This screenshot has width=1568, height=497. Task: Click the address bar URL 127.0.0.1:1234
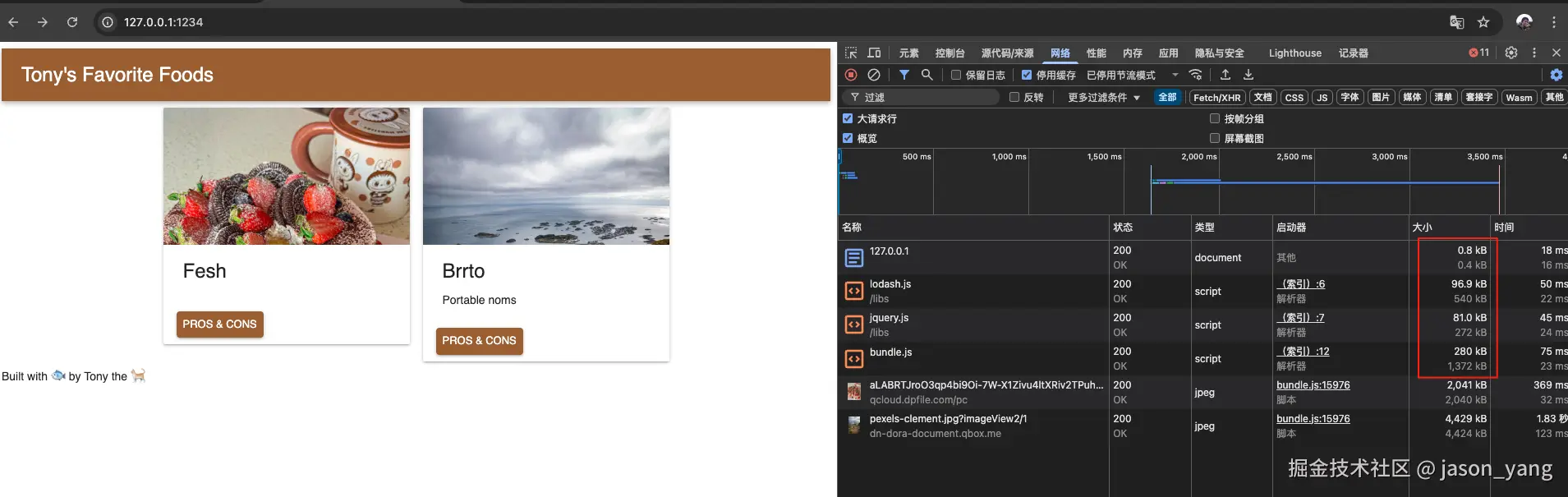pyautogui.click(x=163, y=22)
